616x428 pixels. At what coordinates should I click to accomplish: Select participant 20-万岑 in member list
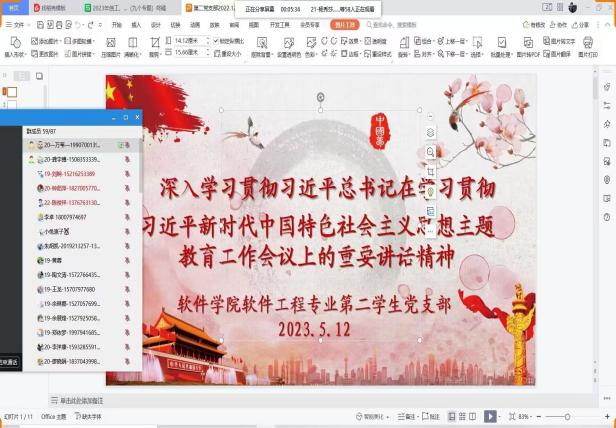[x=70, y=146]
